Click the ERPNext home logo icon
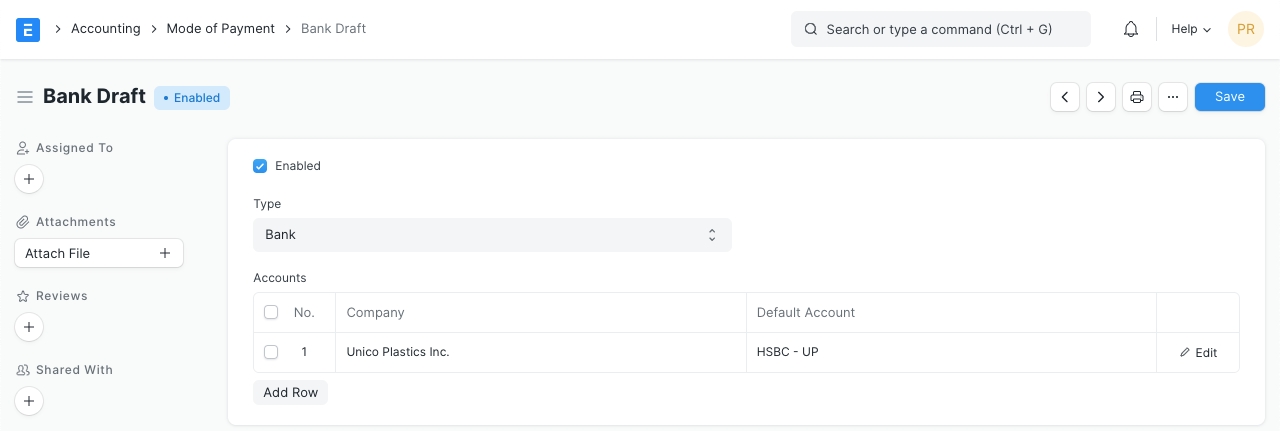Image resolution: width=1280 pixels, height=431 pixels. tap(28, 29)
